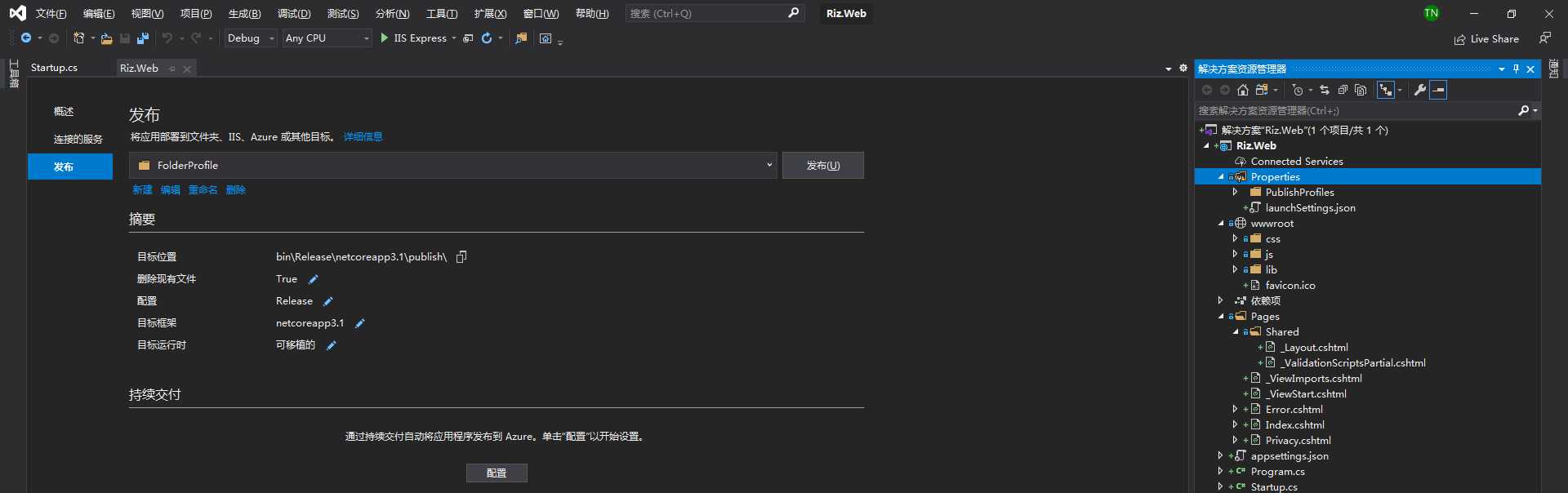1568x493 pixels.
Task: Edit the Release configuration pencil icon
Action: pyautogui.click(x=328, y=301)
